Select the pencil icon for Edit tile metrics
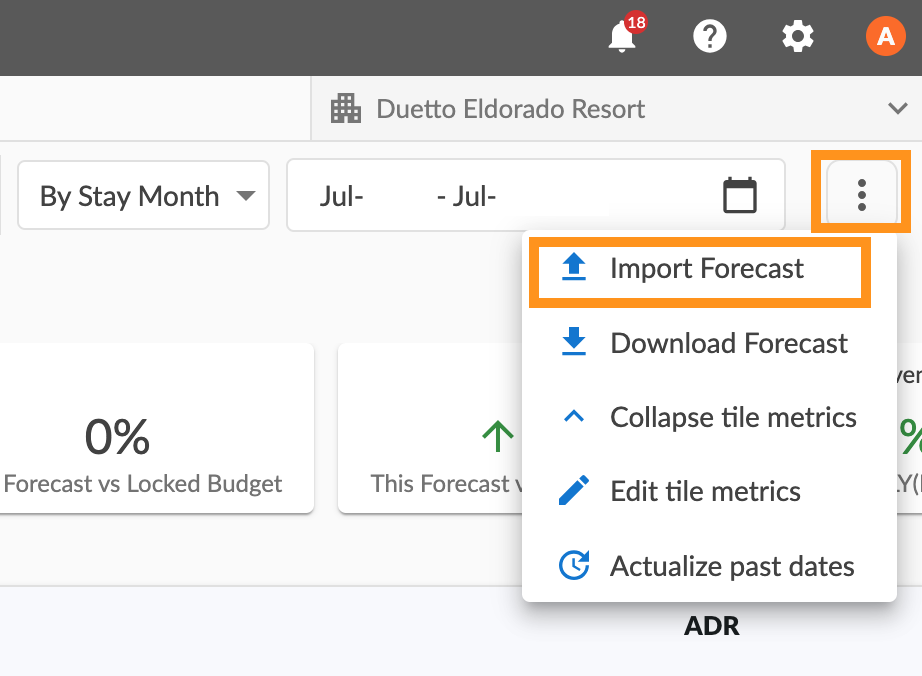The image size is (922, 676). point(572,490)
